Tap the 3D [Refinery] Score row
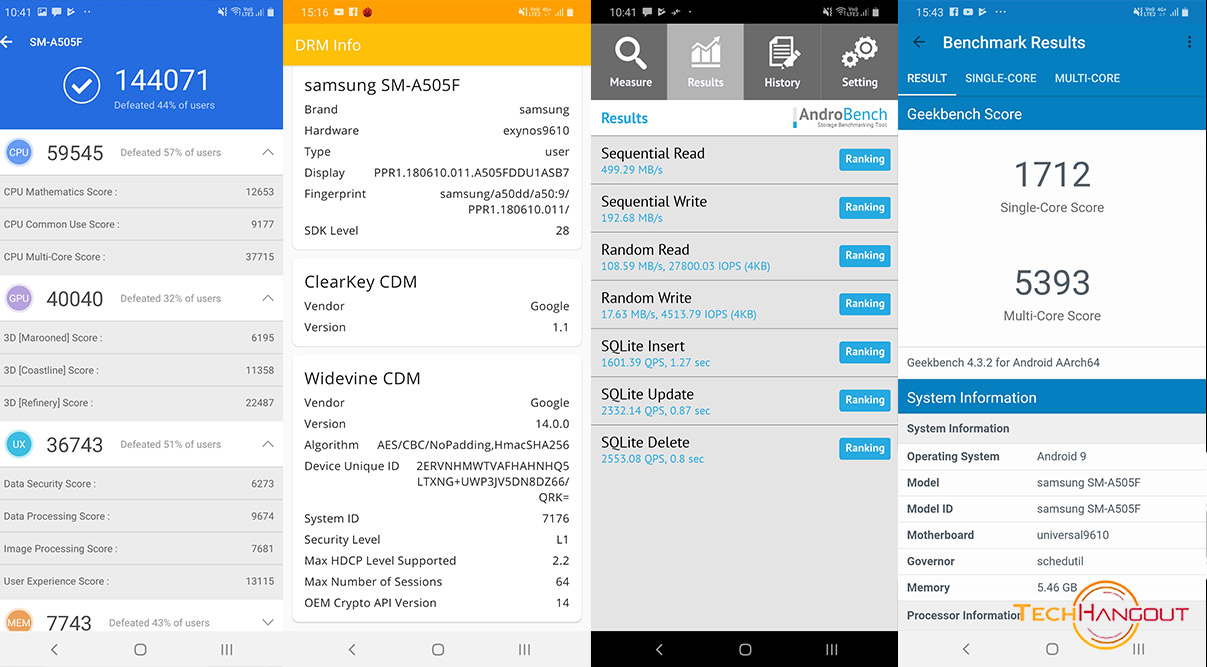This screenshot has height=667, width=1207. (x=141, y=403)
